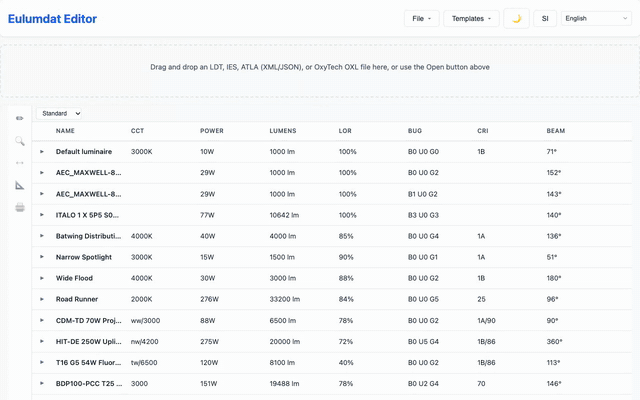This screenshot has height=400, width=640.
Task: Click the 1A/90 CRI value
Action: click(486, 320)
